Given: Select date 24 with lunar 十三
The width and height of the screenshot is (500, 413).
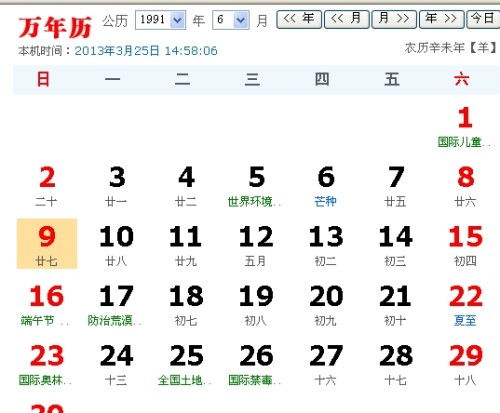Looking at the screenshot, I should coord(117,364).
